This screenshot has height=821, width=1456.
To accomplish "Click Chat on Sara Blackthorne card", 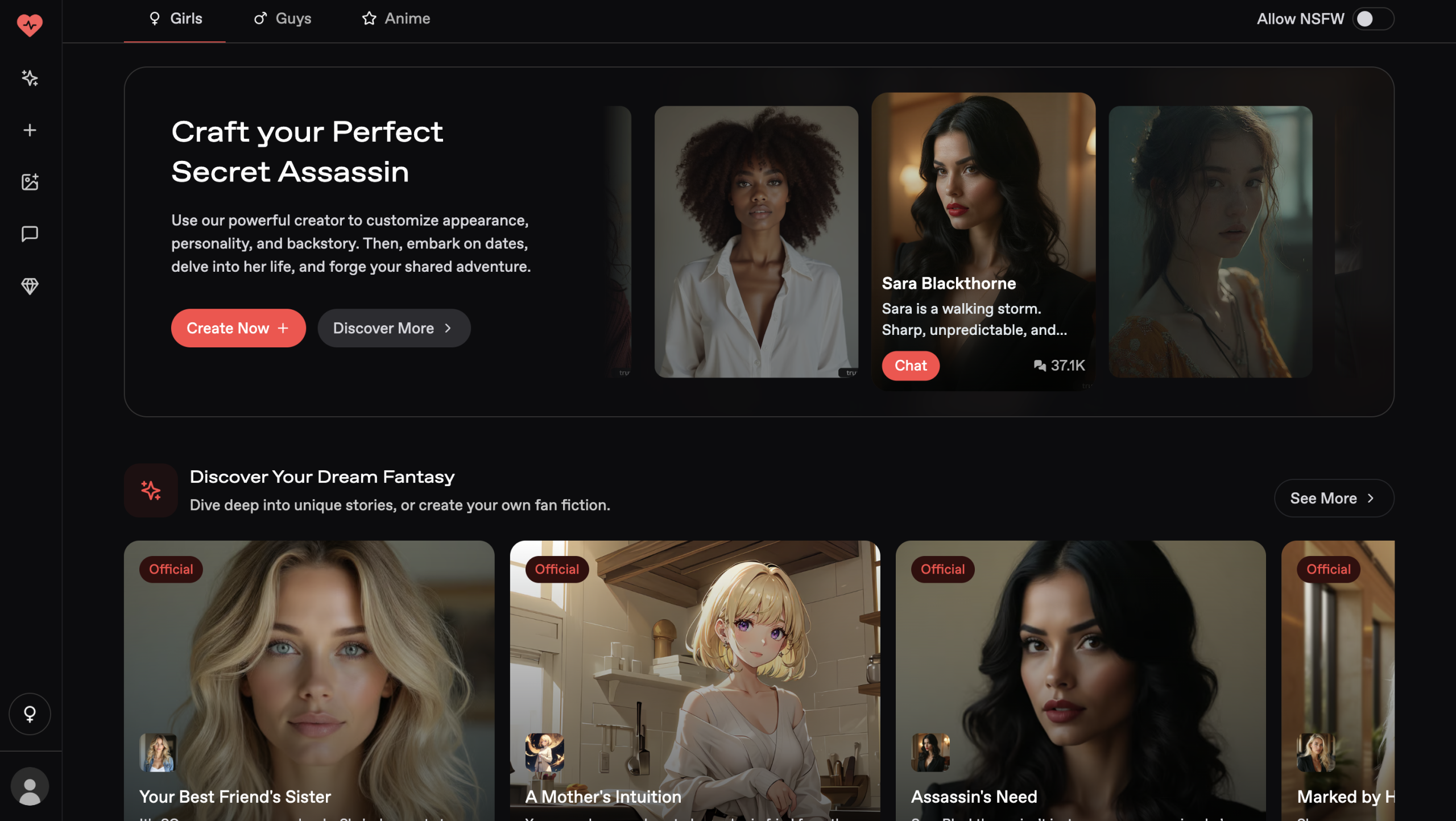I will (911, 366).
